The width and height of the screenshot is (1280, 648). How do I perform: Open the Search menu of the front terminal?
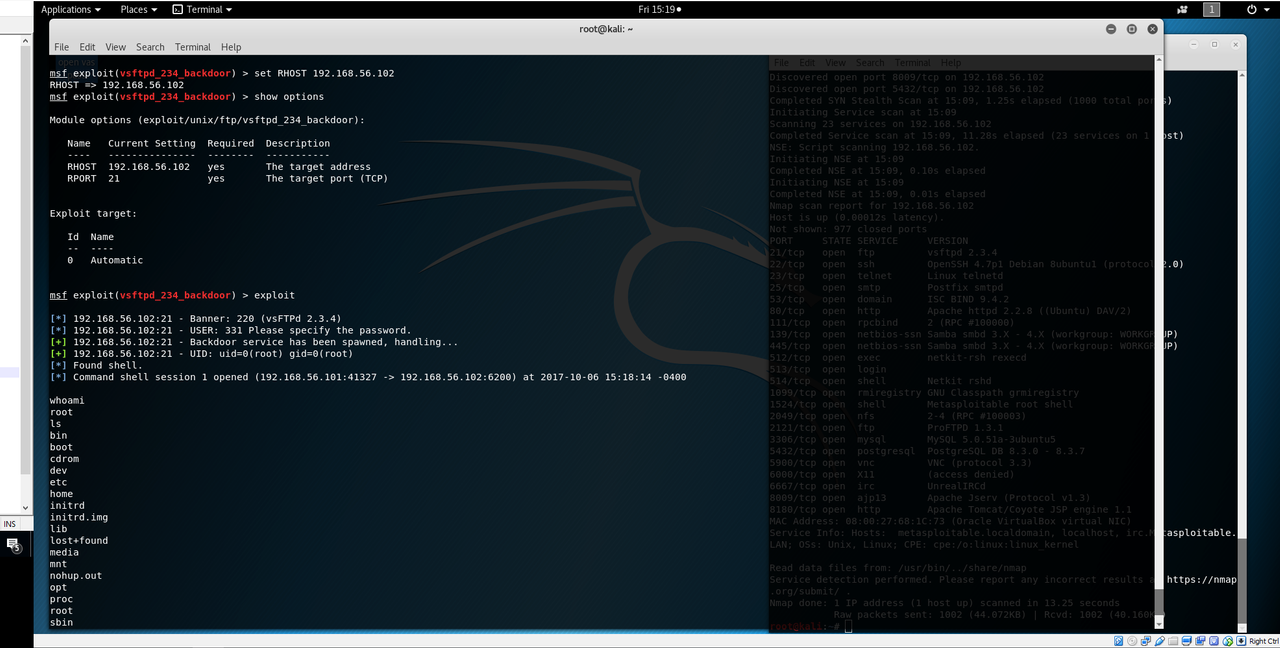150,47
